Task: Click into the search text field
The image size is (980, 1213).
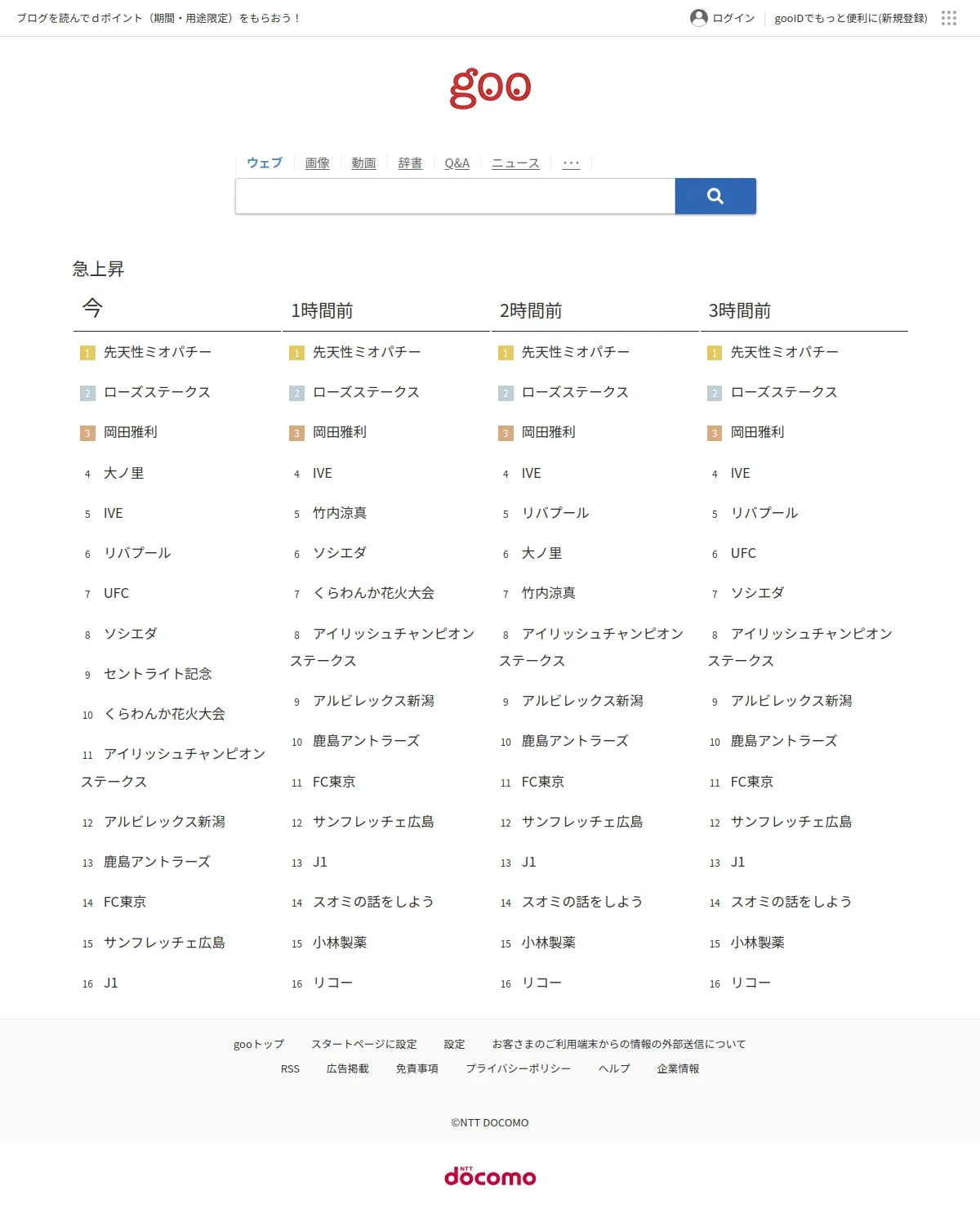Action: click(455, 196)
